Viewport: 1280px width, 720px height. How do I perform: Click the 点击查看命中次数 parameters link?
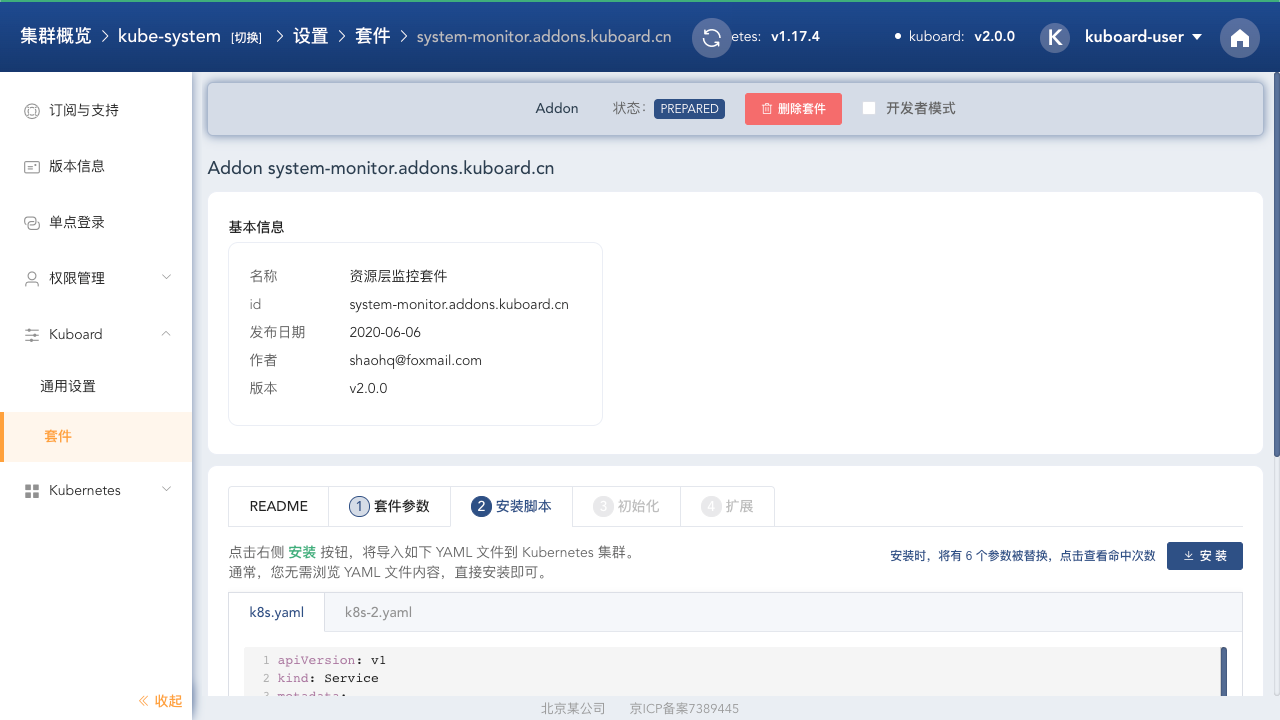[x=1107, y=556]
